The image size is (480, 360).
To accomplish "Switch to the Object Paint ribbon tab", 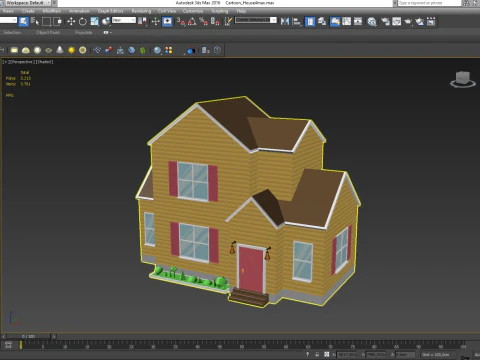I will coord(48,32).
